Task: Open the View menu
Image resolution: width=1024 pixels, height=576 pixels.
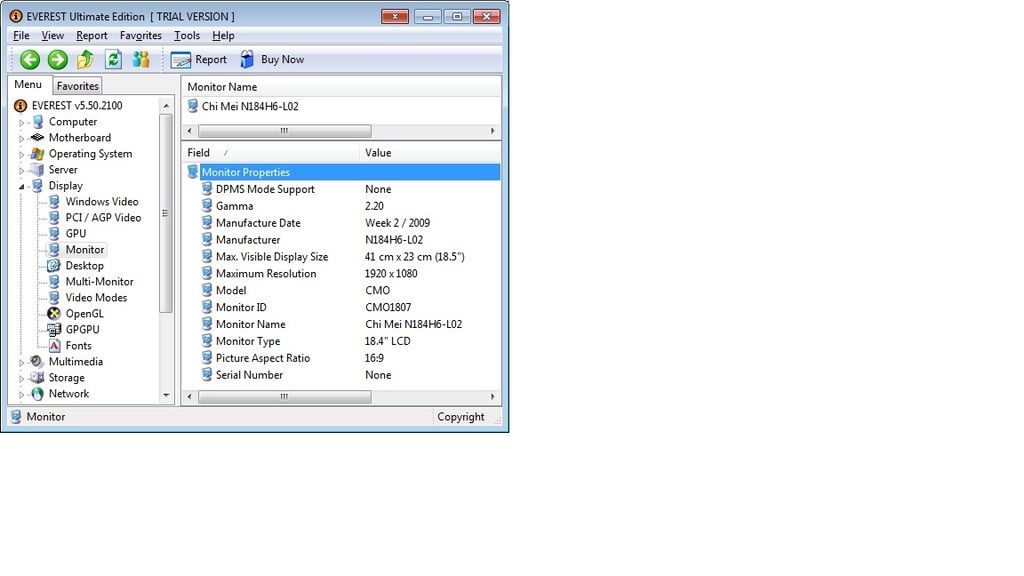Action: click(52, 35)
